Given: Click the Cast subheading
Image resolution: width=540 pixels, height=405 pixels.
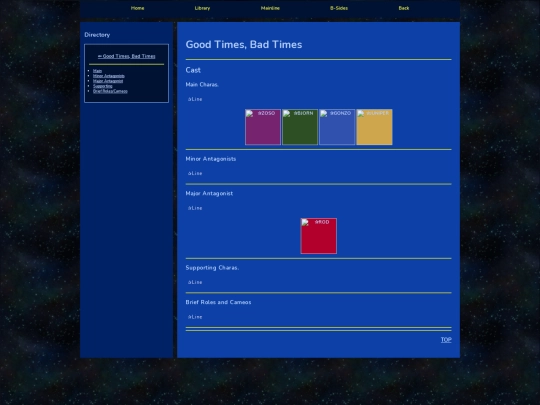Looking at the screenshot, I should coord(193,70).
